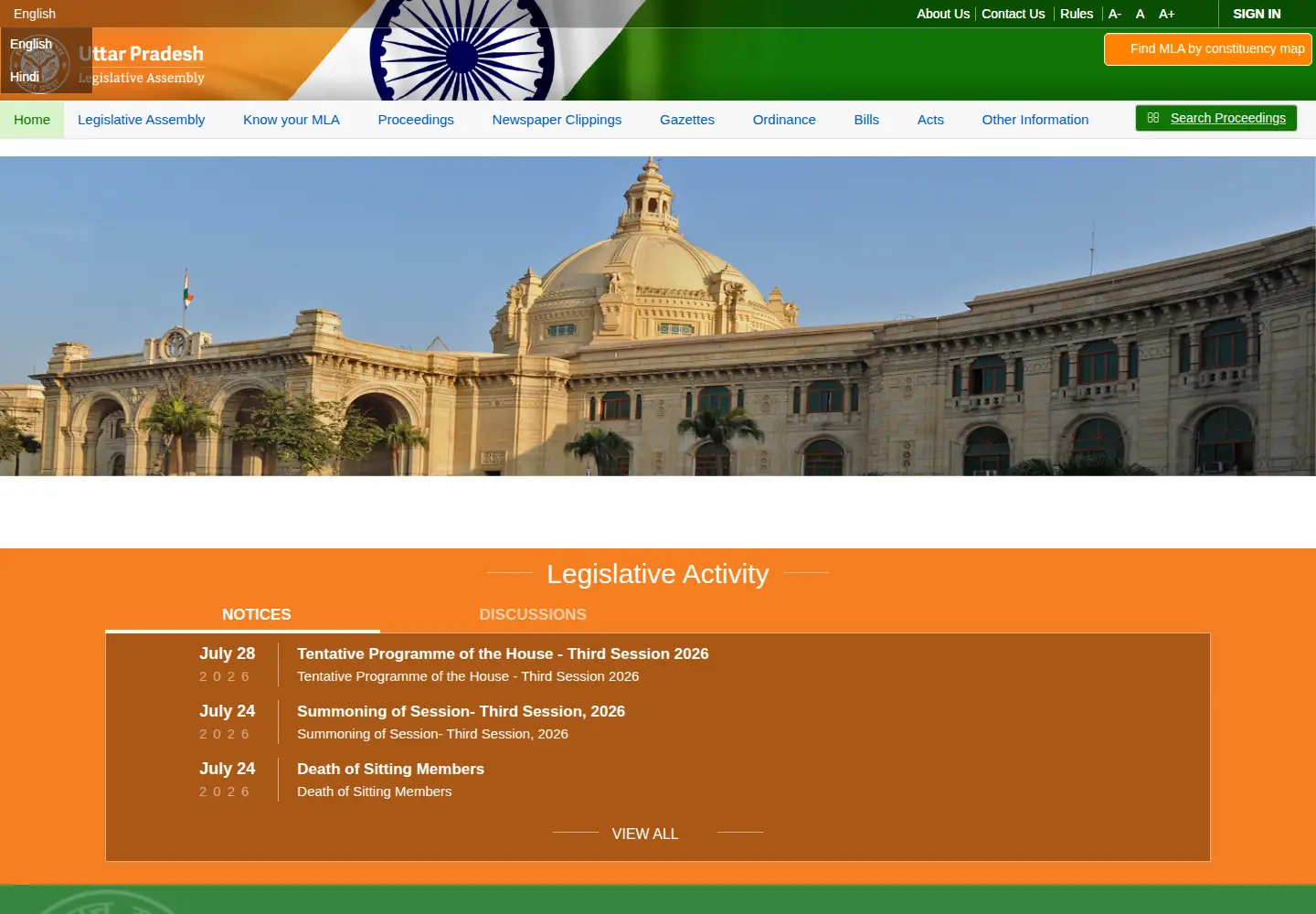Increase font size with A+ control
The image size is (1316, 914).
pos(1166,14)
